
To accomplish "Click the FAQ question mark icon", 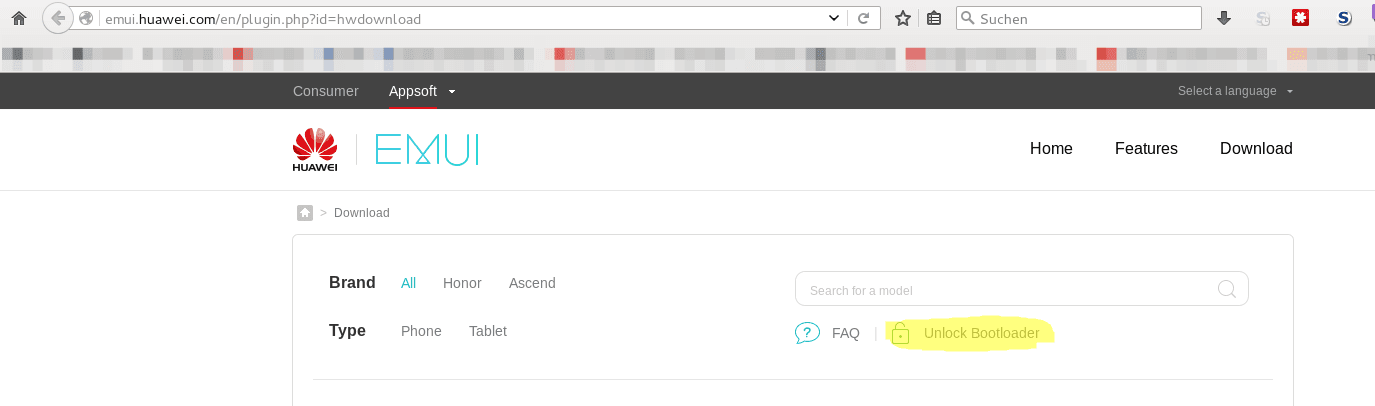I will (807, 333).
